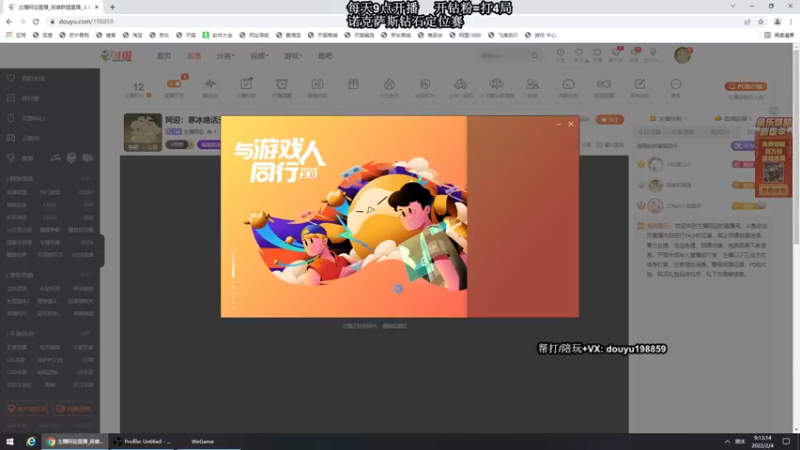Open DOTA2 category in sidebar
This screenshot has width=800, height=450.
point(85,192)
